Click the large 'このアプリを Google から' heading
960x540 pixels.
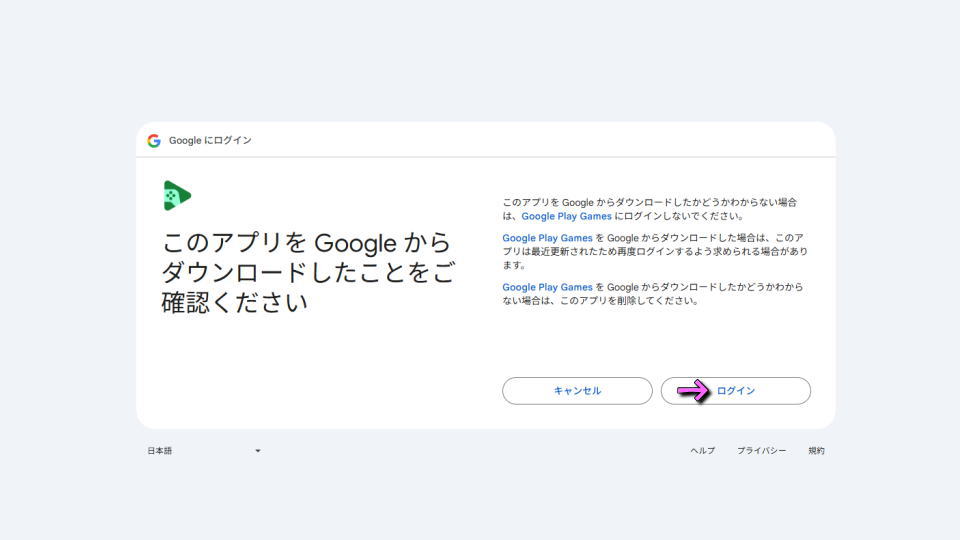pyautogui.click(x=306, y=243)
